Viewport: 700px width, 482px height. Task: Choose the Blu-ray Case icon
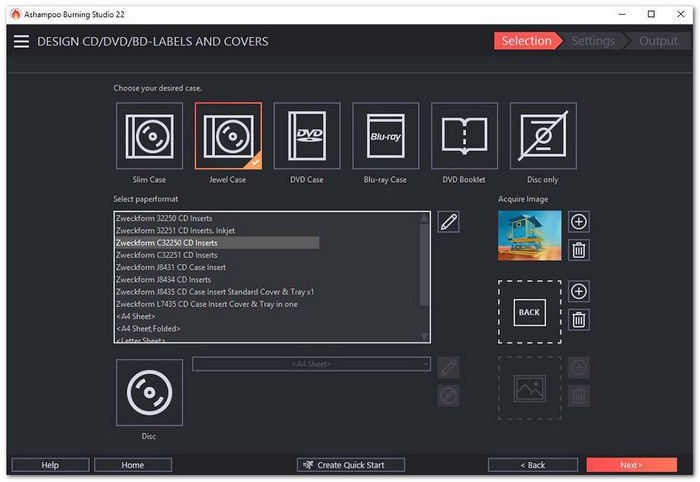tap(386, 136)
